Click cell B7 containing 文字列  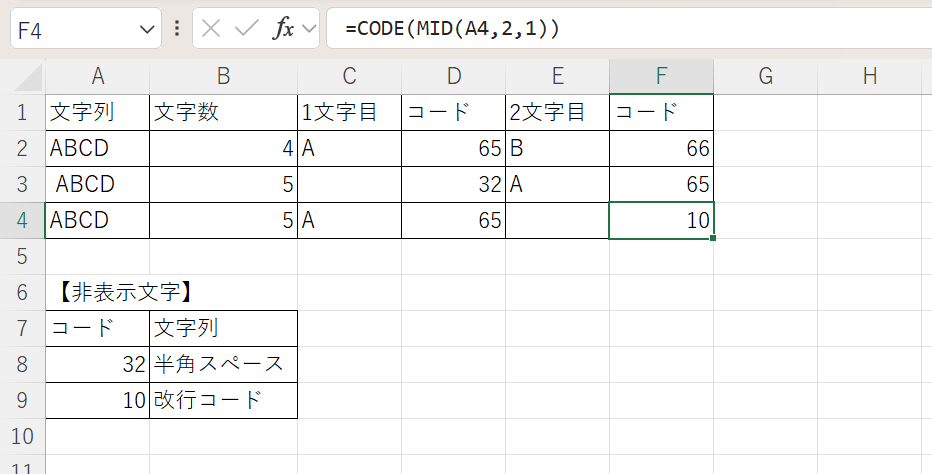[223, 328]
